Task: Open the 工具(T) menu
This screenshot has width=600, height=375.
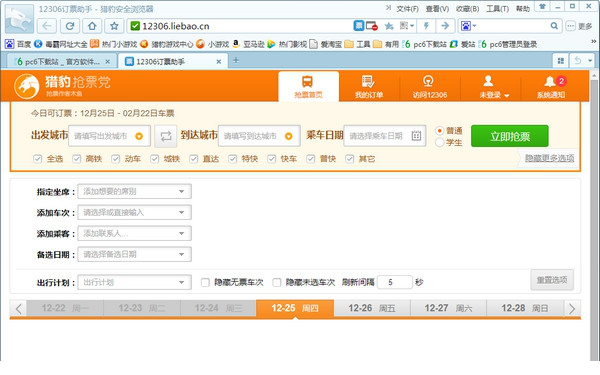Action: (497, 8)
